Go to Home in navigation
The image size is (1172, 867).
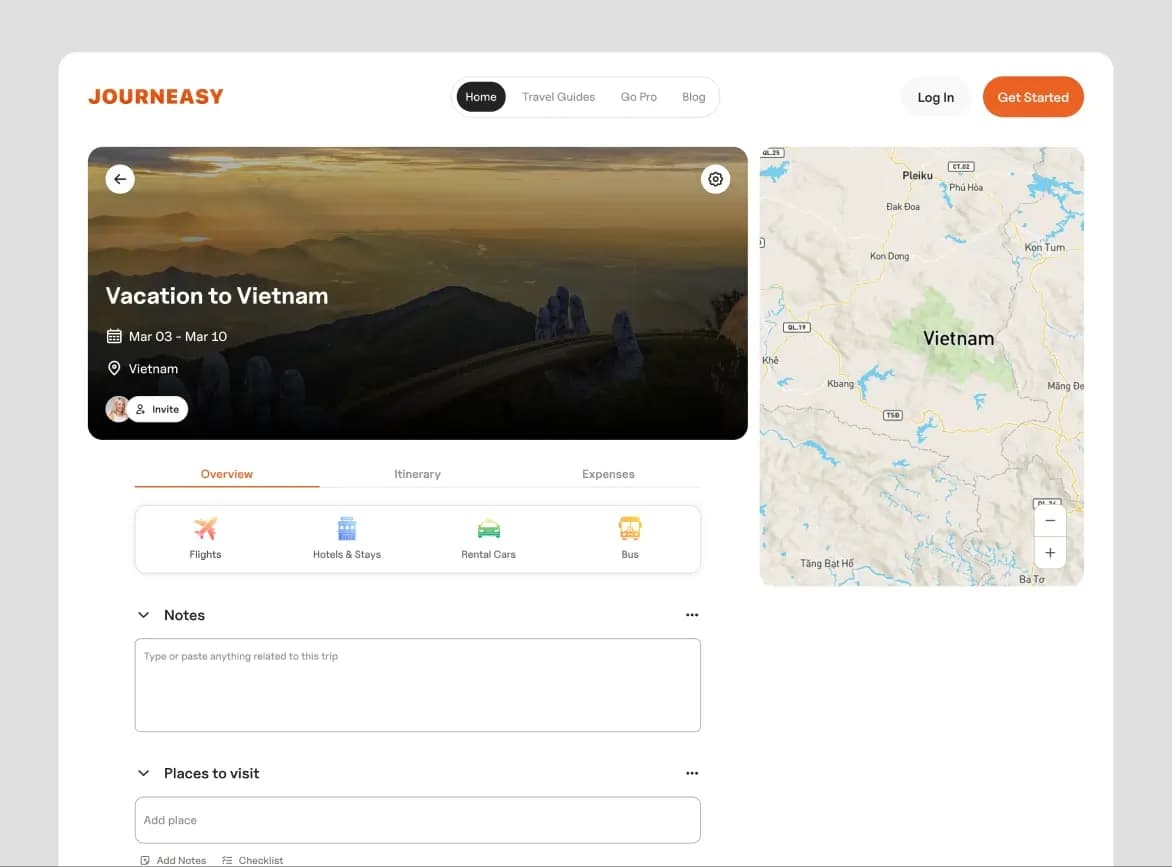[x=481, y=97]
